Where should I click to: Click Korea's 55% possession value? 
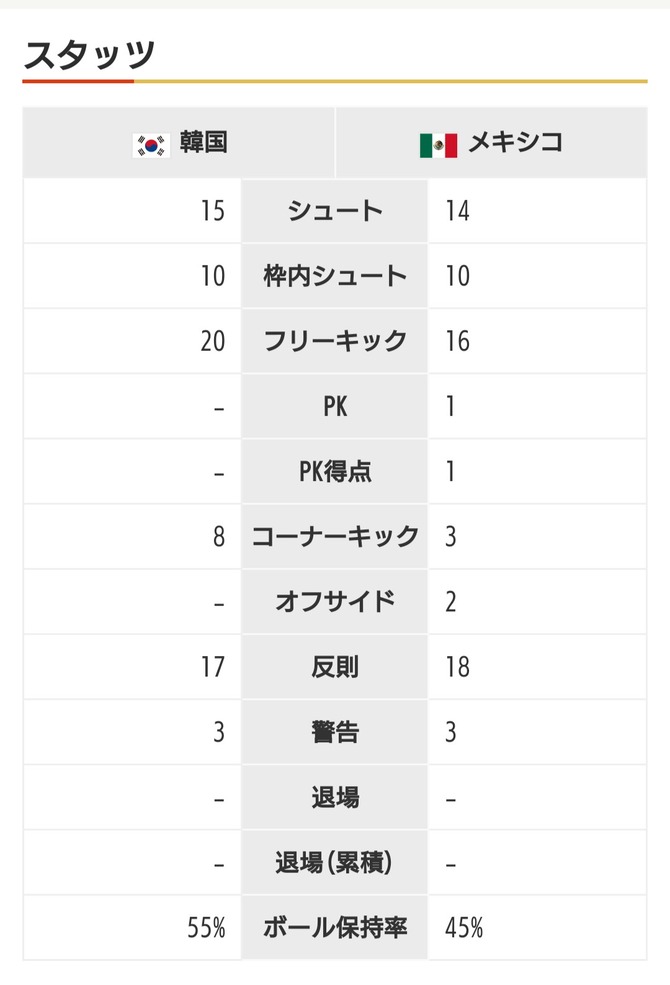(x=206, y=928)
